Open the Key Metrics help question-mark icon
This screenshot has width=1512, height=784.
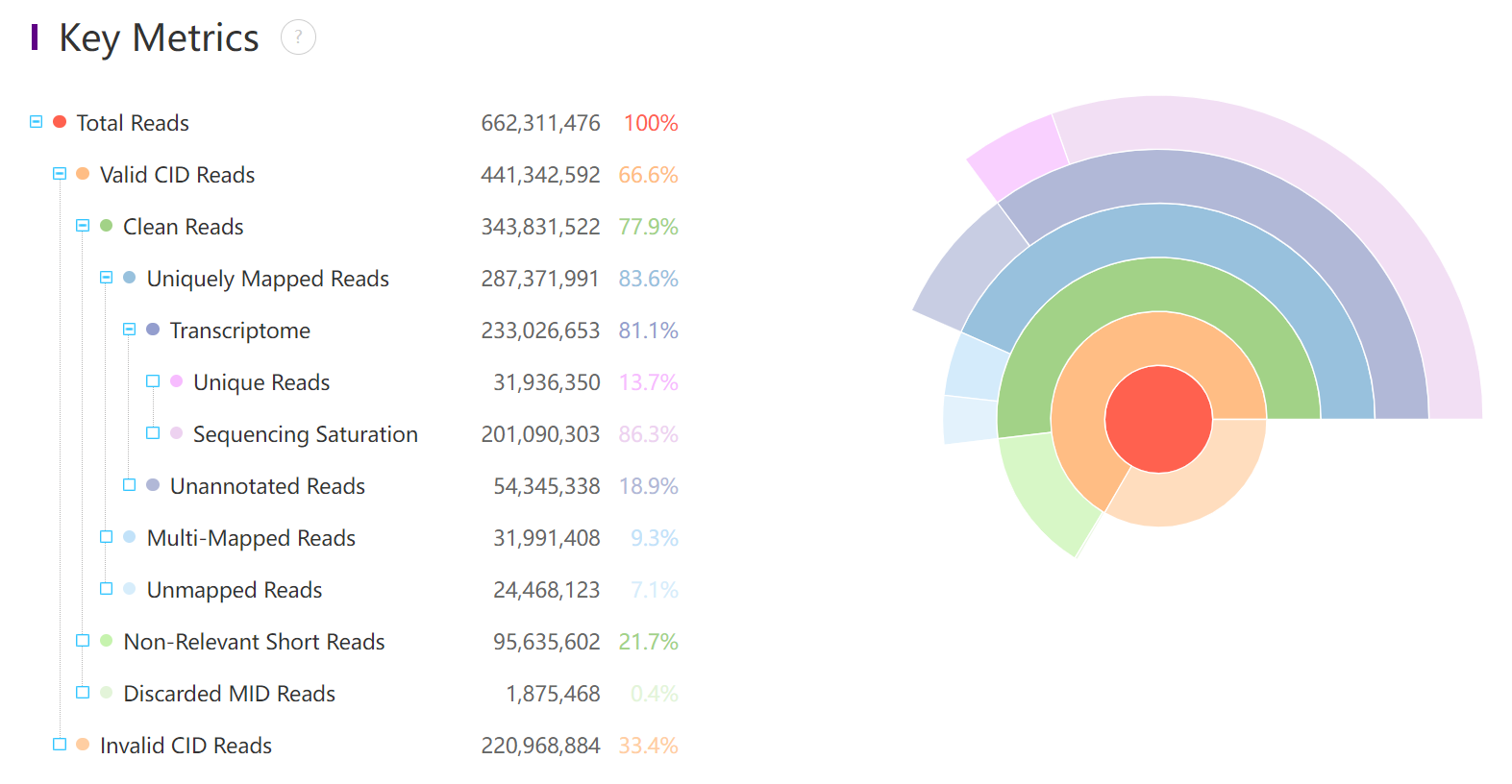pos(298,37)
